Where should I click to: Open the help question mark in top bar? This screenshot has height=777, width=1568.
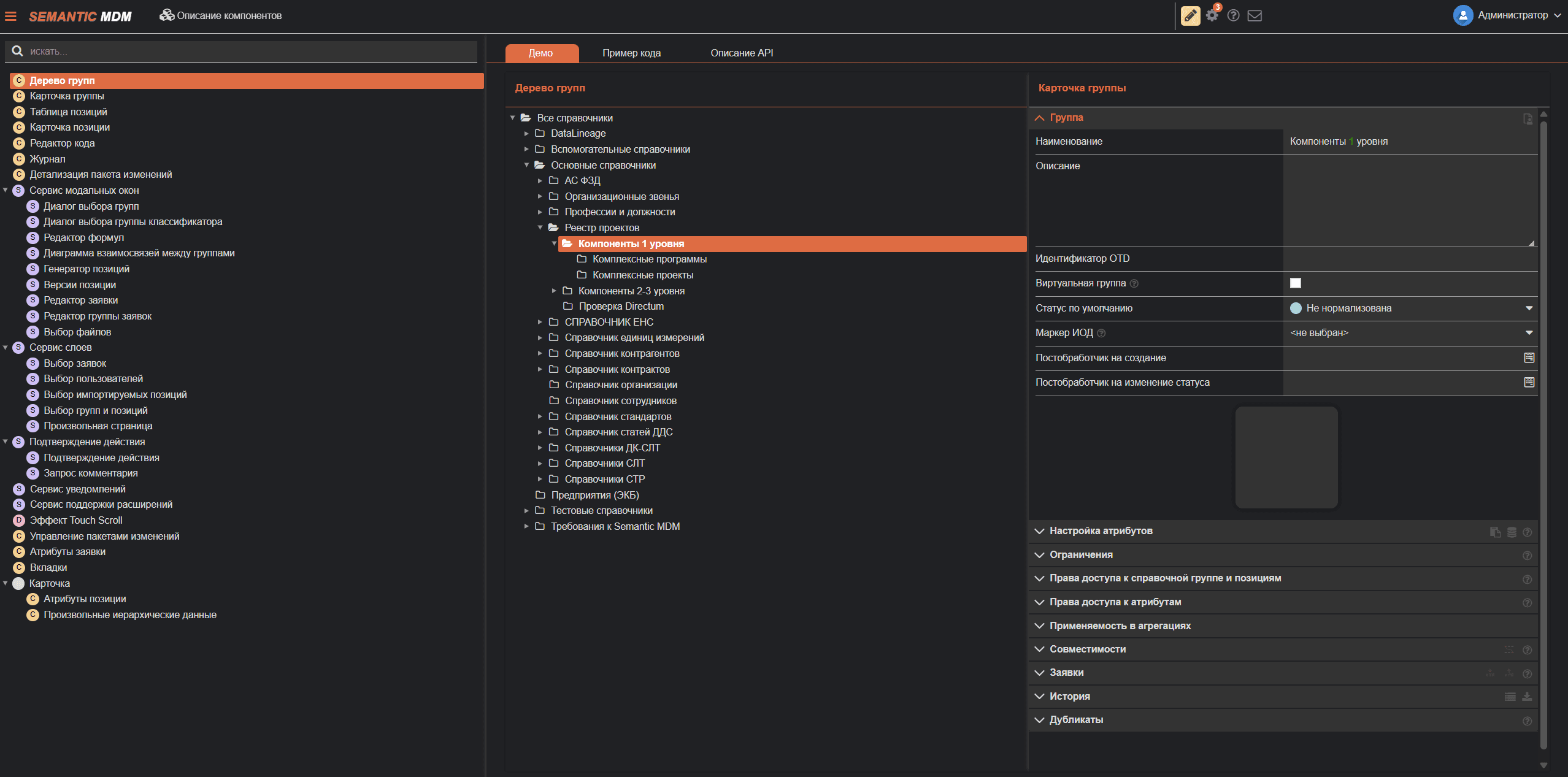coord(1233,15)
